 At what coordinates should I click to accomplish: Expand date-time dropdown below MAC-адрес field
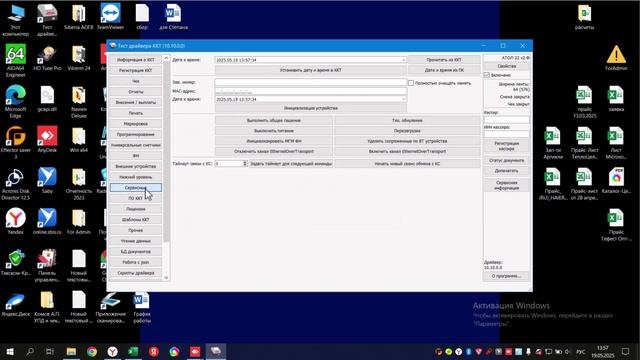tap(403, 99)
